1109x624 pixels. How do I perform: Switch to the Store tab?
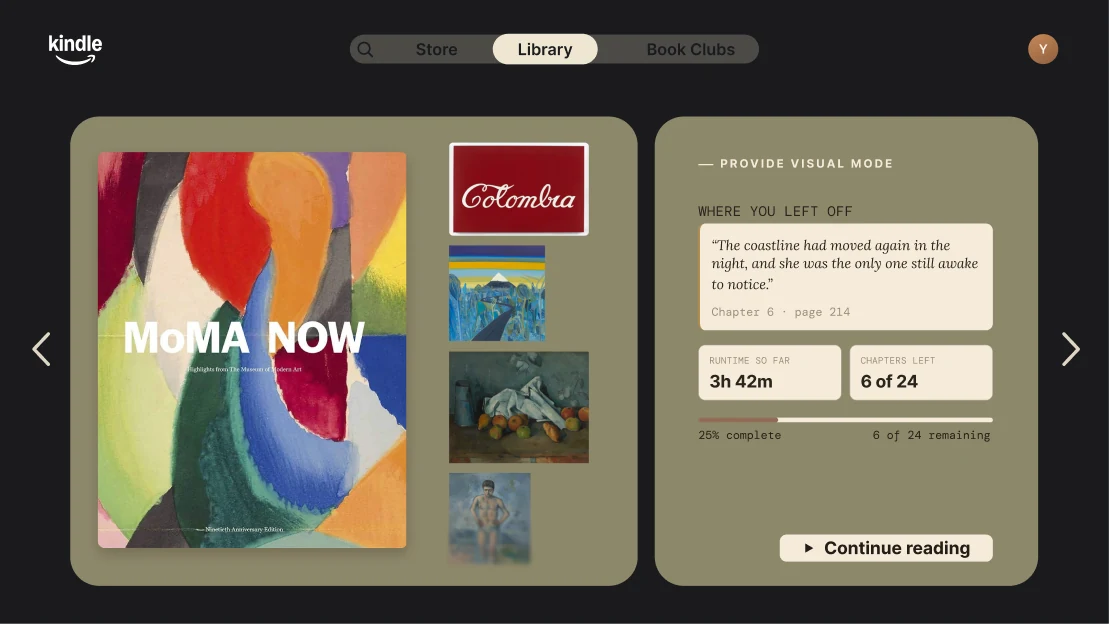pos(436,50)
